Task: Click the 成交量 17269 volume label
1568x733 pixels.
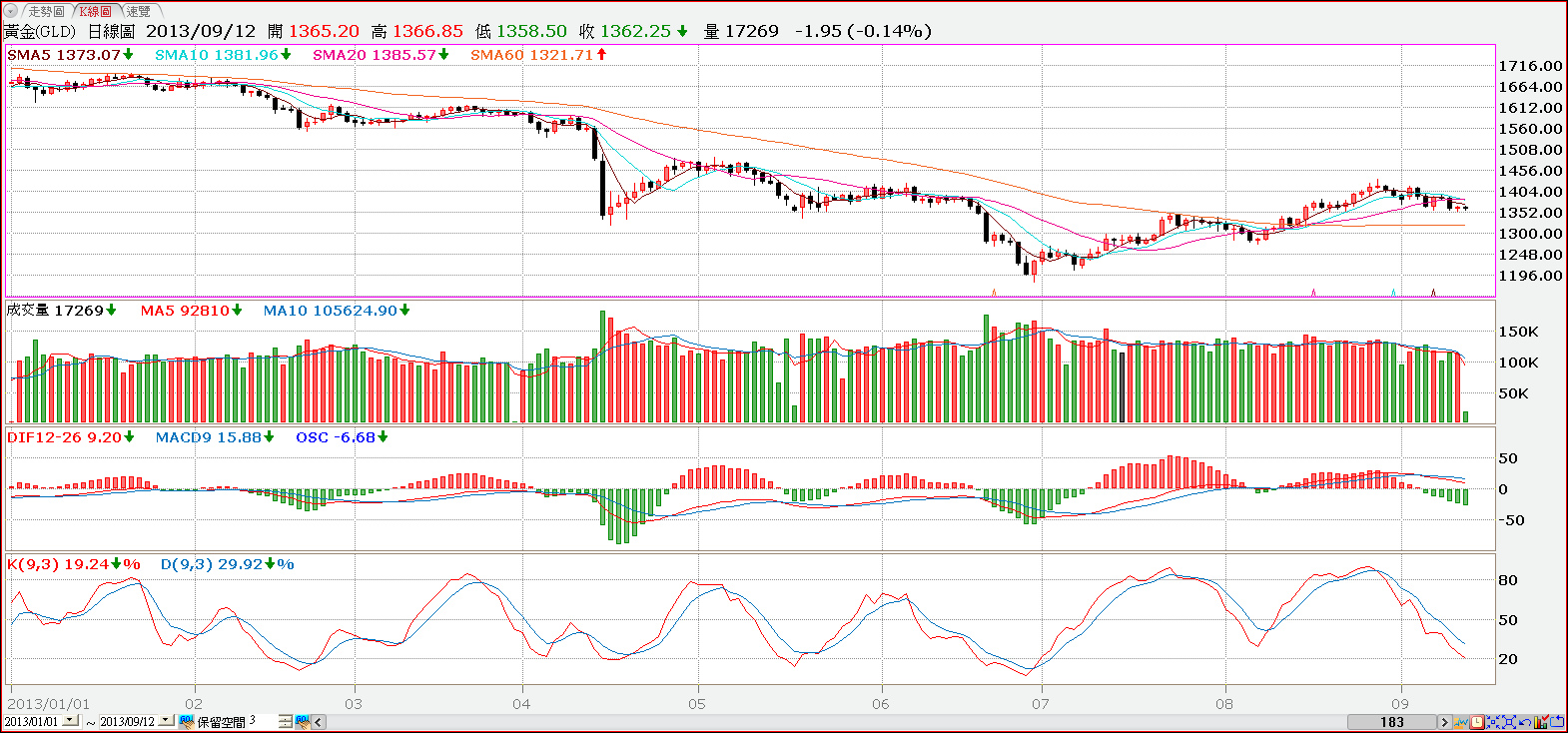Action: 55,311
